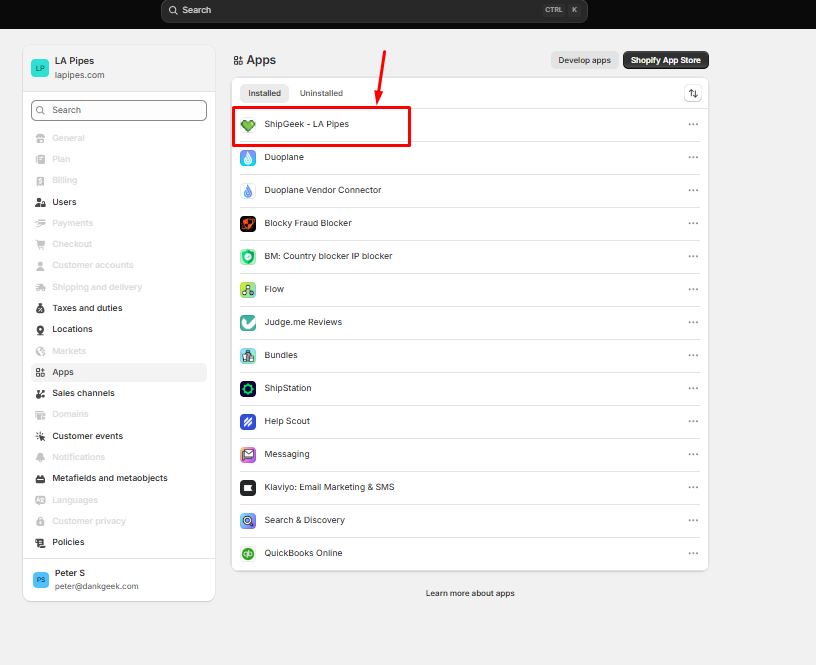
Task: Click disabled Shipping and delivery item
Action: tap(119, 287)
